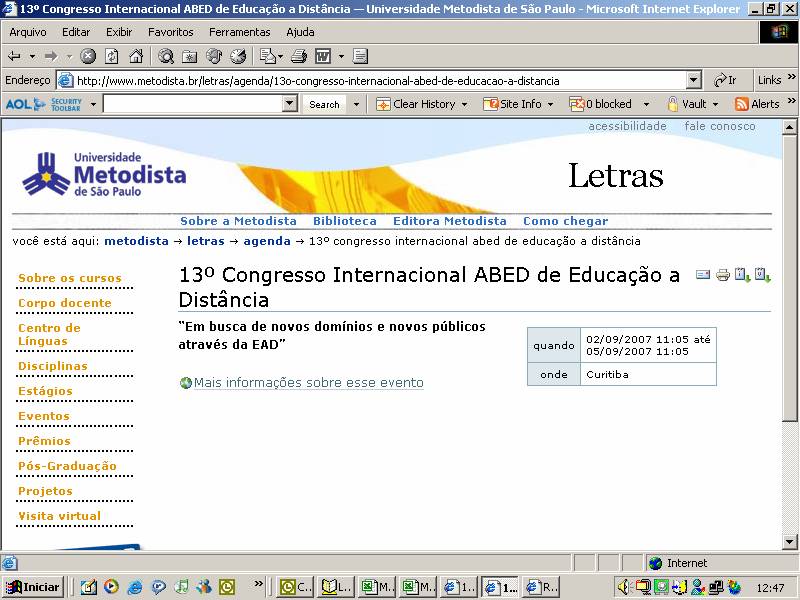Click the Biblioteca navigation link
The image size is (800, 600).
pos(344,221)
